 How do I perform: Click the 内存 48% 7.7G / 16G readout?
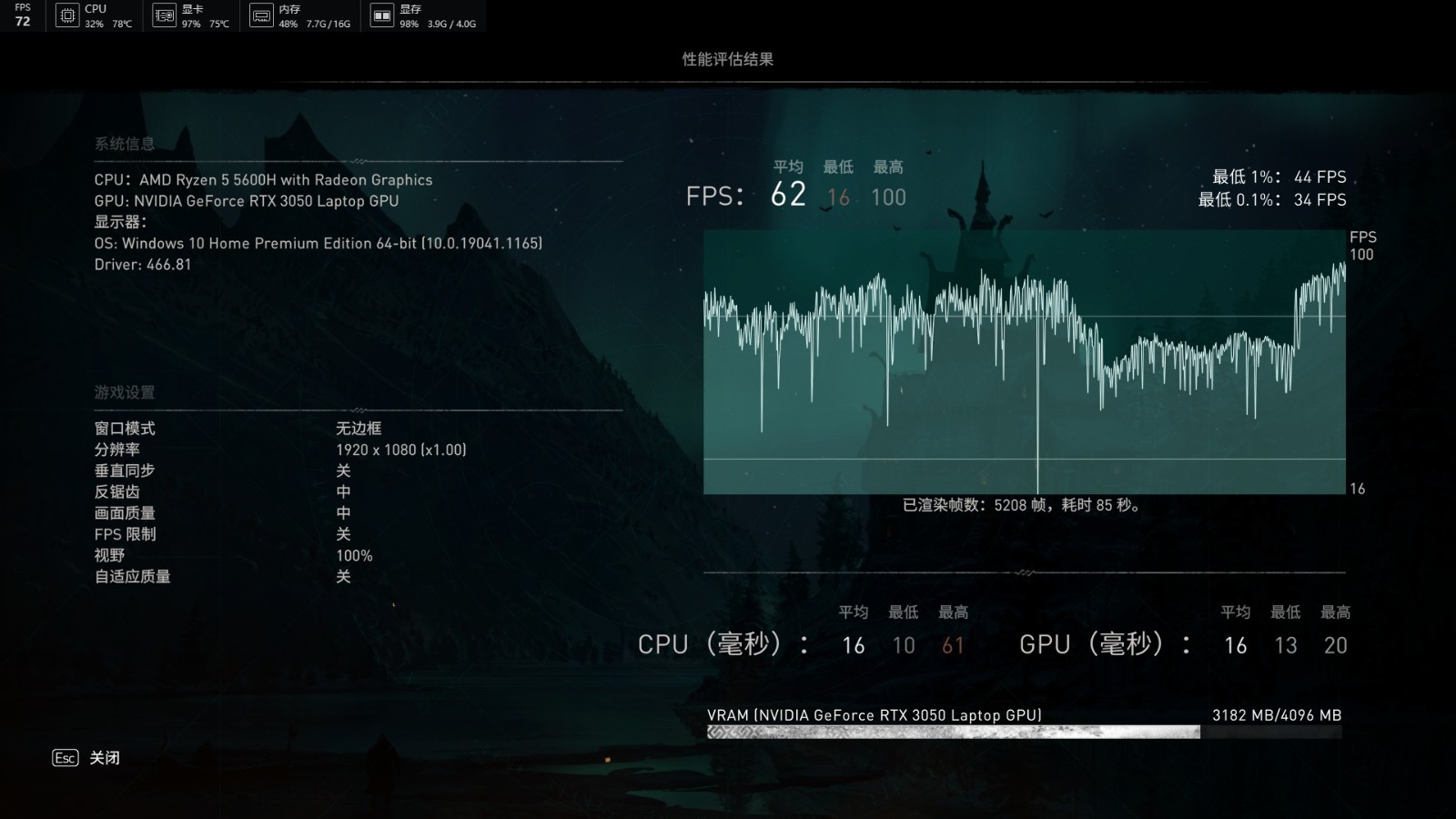point(315,15)
